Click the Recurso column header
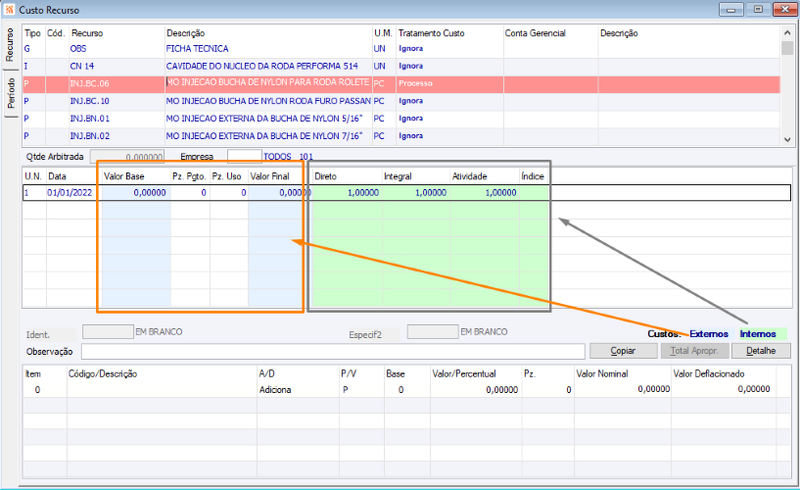Viewport: 800px width, 490px height. (87, 33)
